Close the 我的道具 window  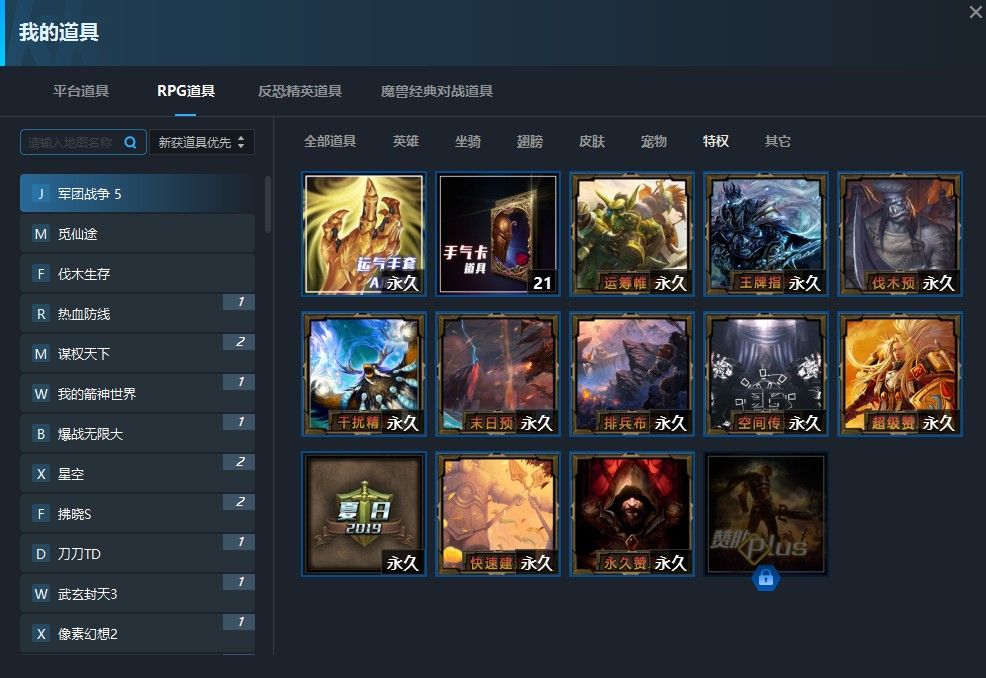(975, 11)
